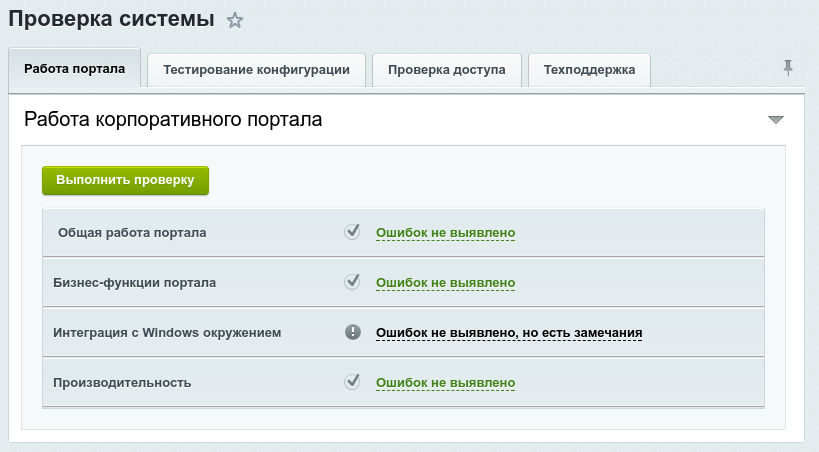Open Тестирование конфигурации tab
This screenshot has width=819, height=452.
256,70
